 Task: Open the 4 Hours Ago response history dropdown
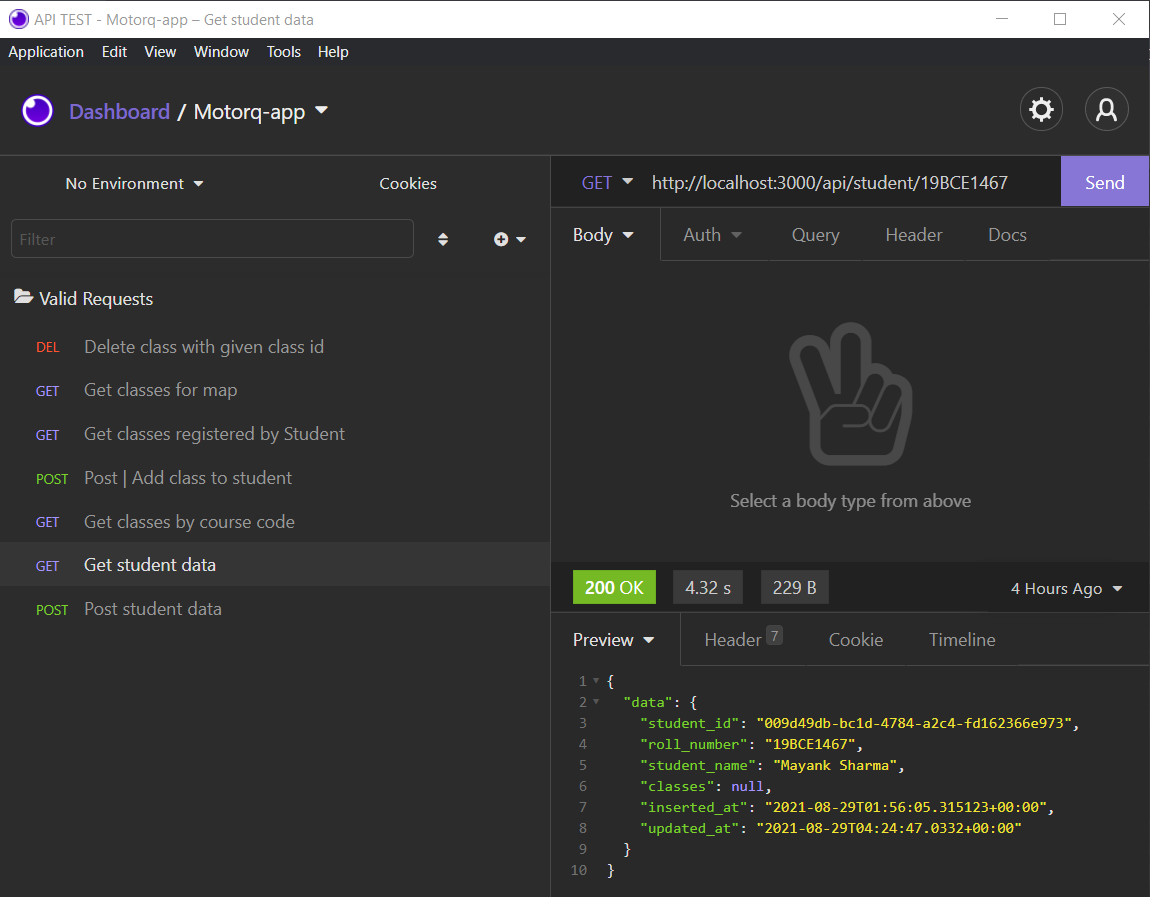click(x=1065, y=589)
